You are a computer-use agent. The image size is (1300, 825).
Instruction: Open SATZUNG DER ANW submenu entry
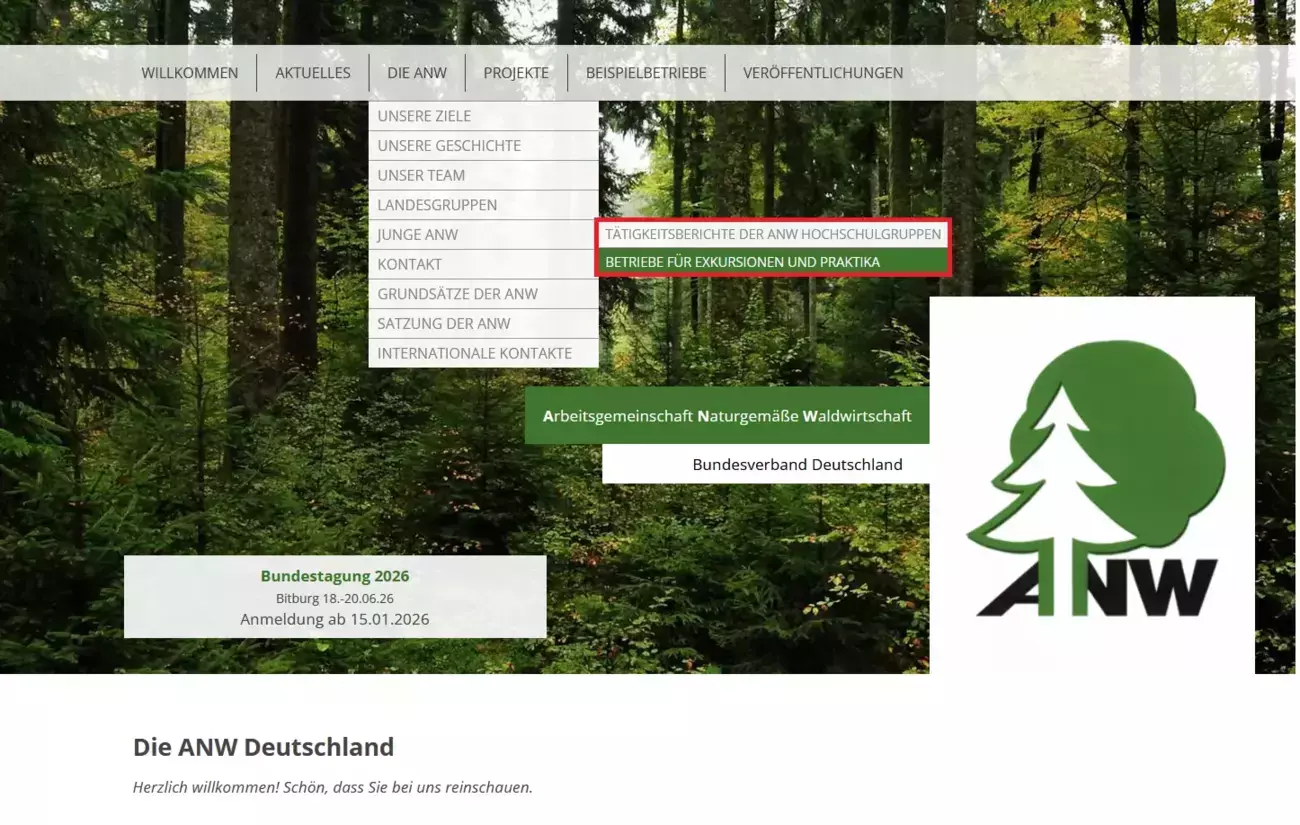[x=444, y=323]
